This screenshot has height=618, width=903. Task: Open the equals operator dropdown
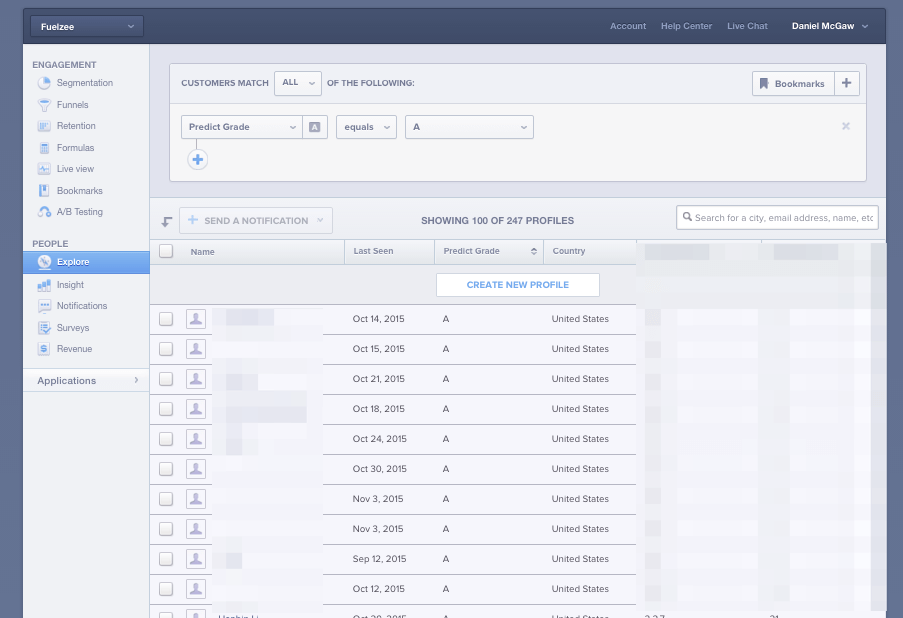(366, 127)
